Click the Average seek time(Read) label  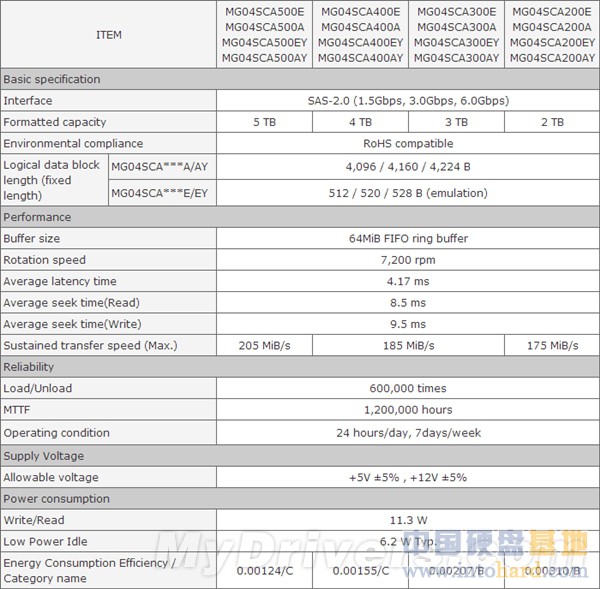point(72,303)
